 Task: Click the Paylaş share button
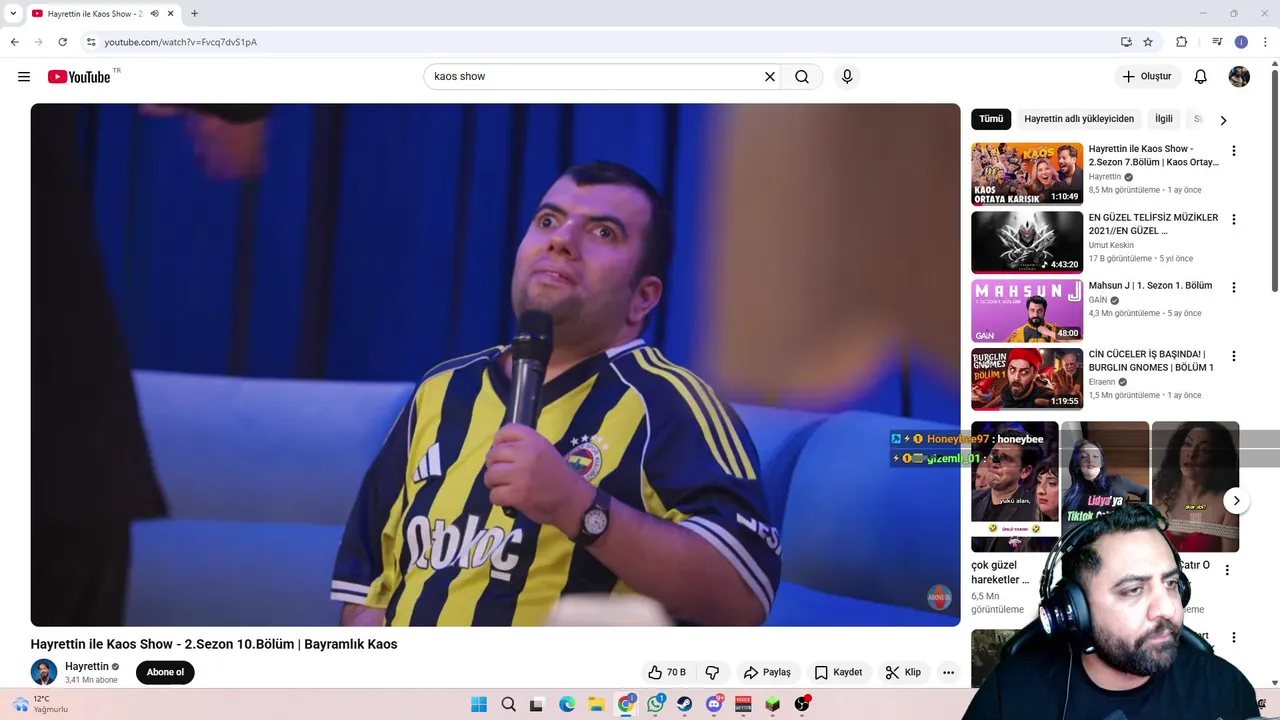click(767, 672)
